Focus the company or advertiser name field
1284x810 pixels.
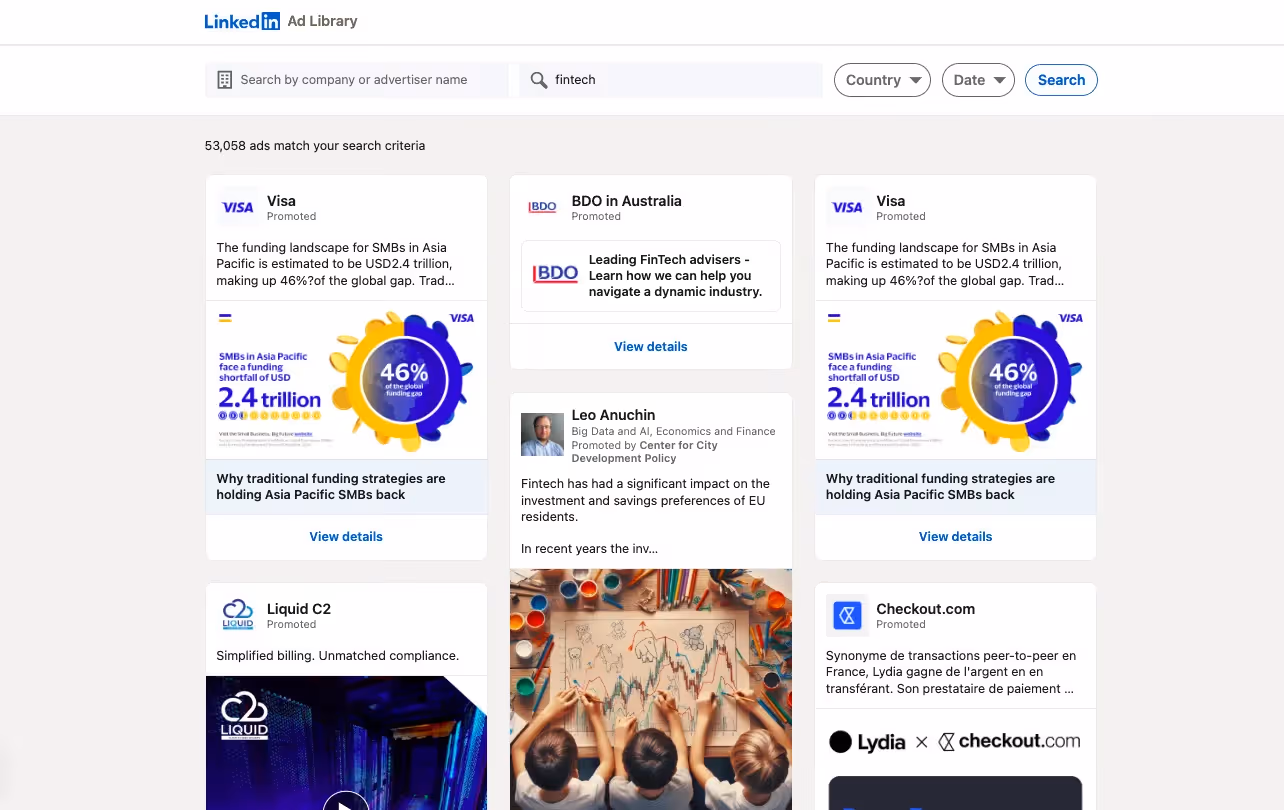pyautogui.click(x=357, y=80)
